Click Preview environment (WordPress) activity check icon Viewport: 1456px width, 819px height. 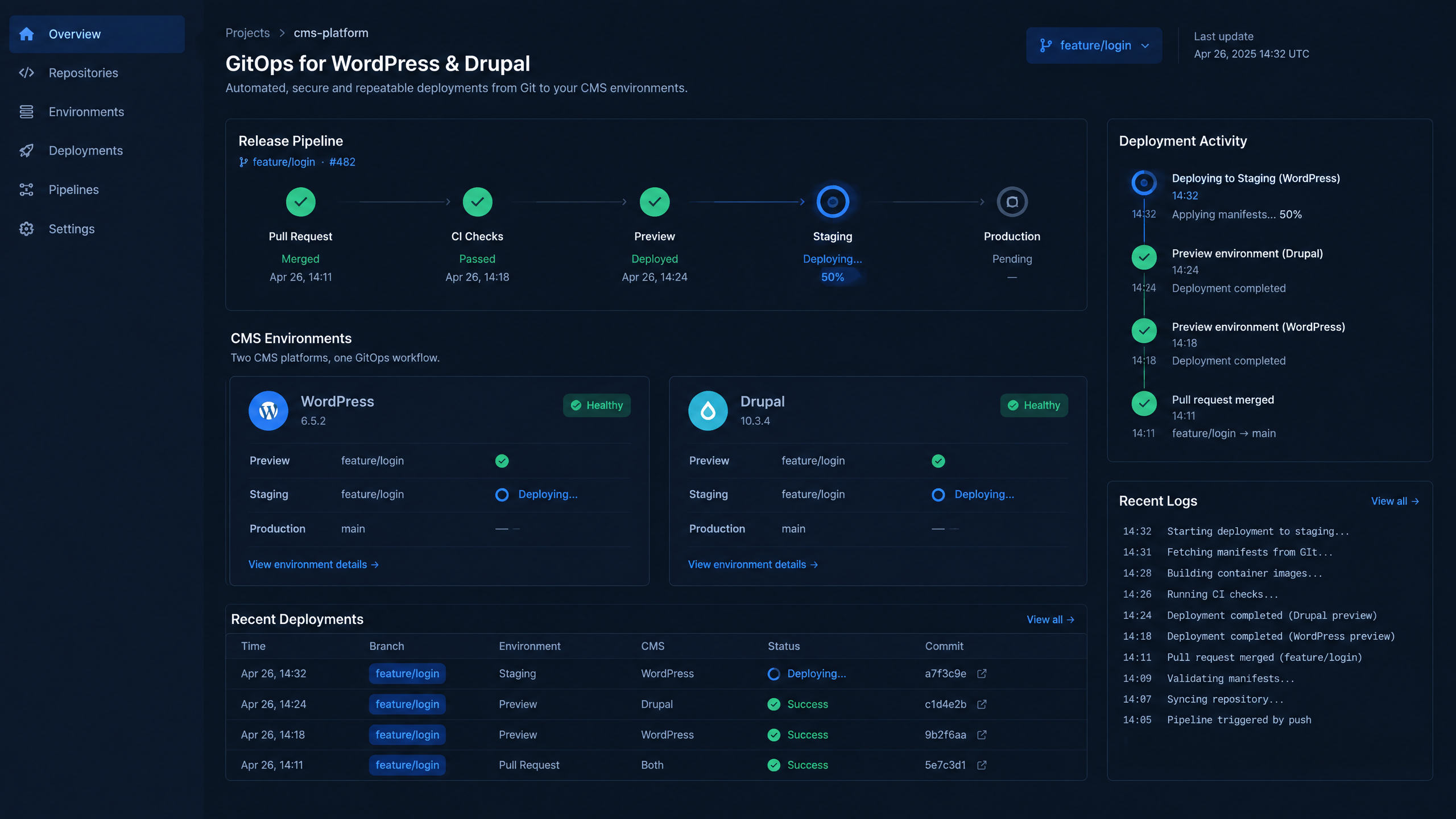[x=1144, y=331]
